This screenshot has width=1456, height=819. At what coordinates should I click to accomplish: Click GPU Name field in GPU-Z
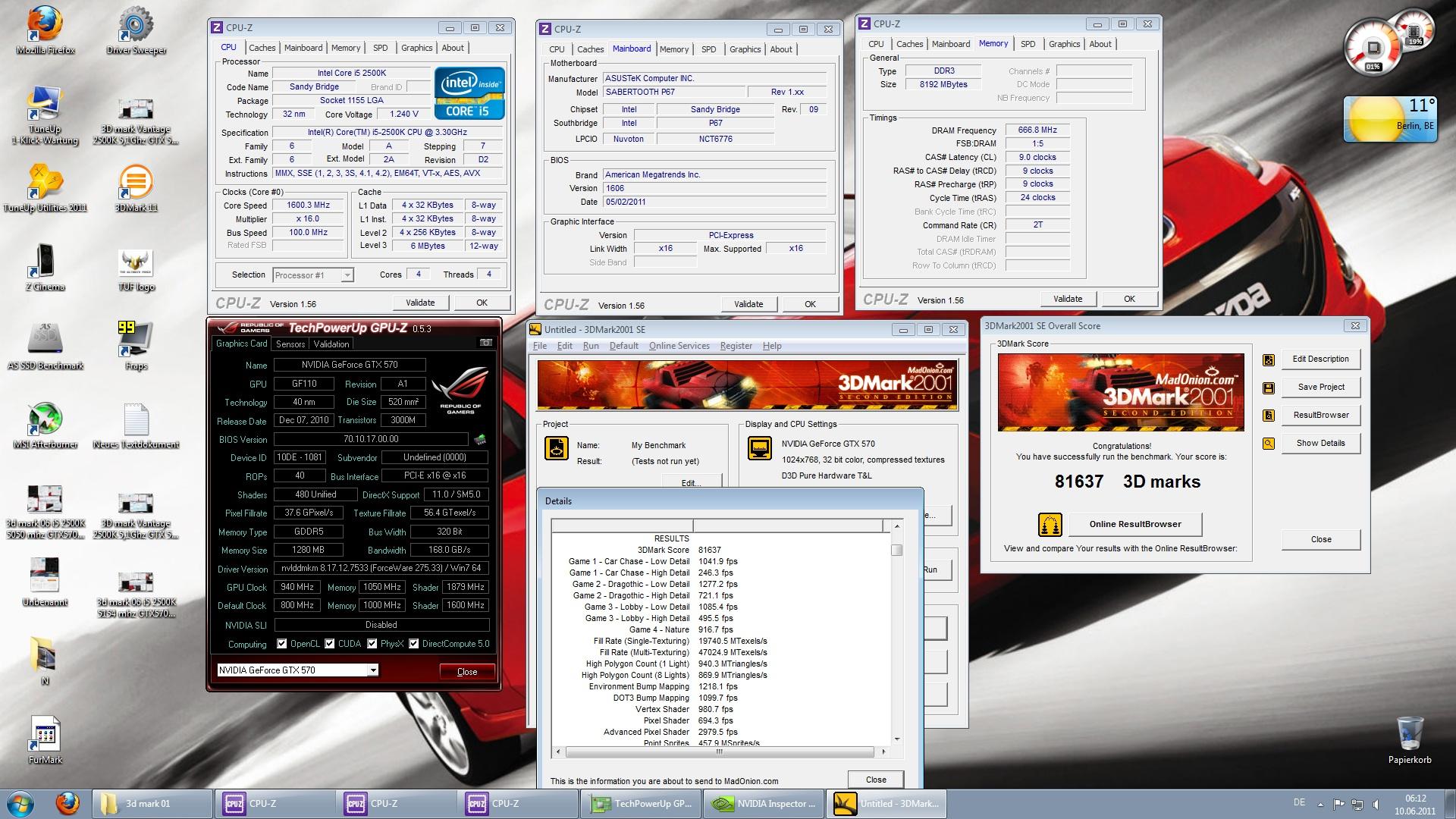point(349,365)
